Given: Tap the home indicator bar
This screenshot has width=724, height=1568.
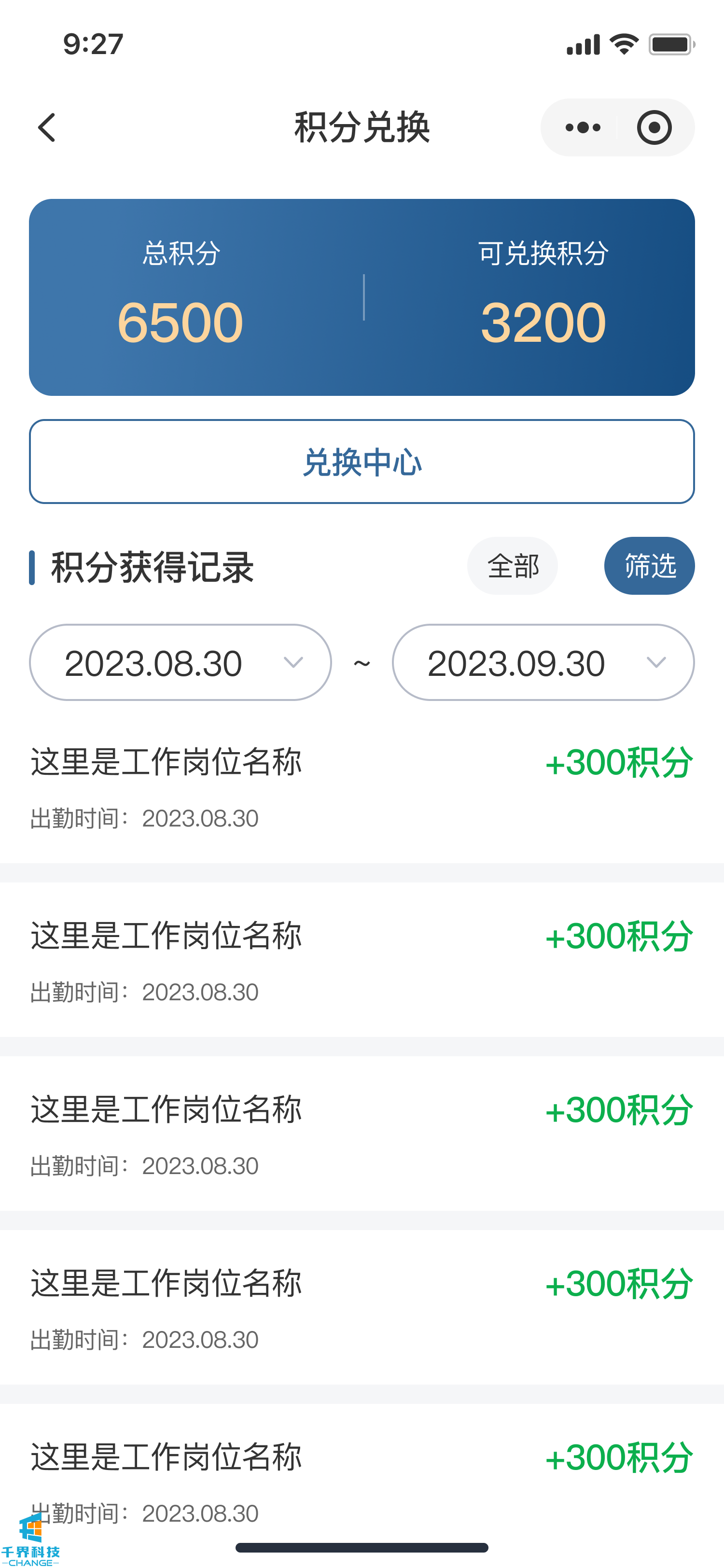Looking at the screenshot, I should (362, 1547).
